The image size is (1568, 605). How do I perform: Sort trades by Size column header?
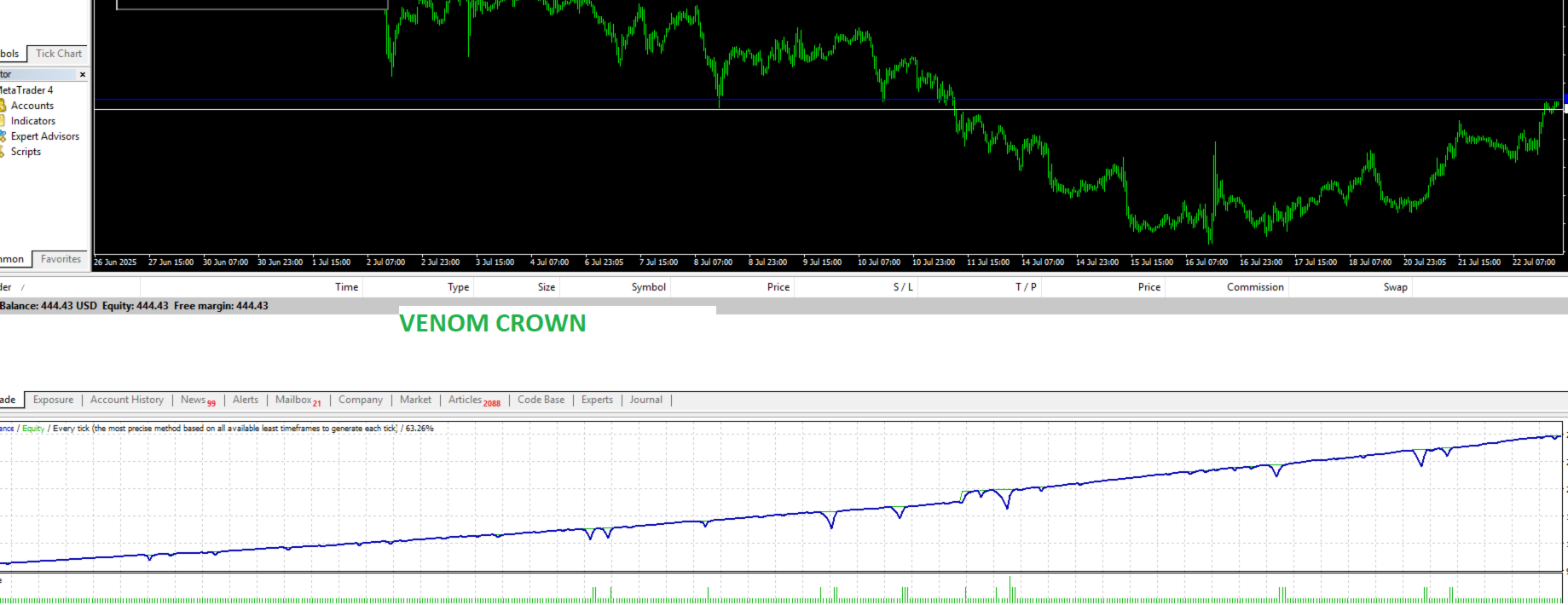(547, 287)
